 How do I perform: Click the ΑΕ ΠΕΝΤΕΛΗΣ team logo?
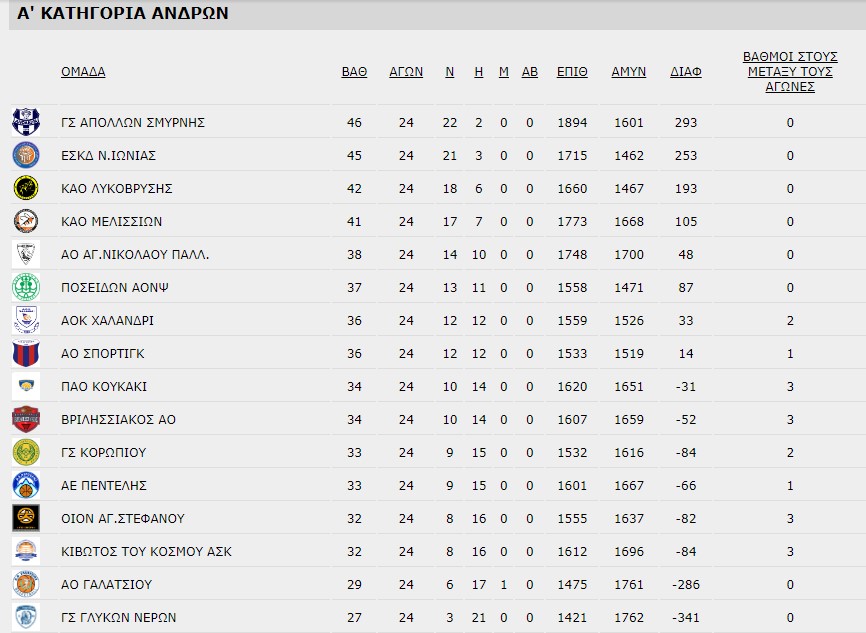pyautogui.click(x=26, y=485)
